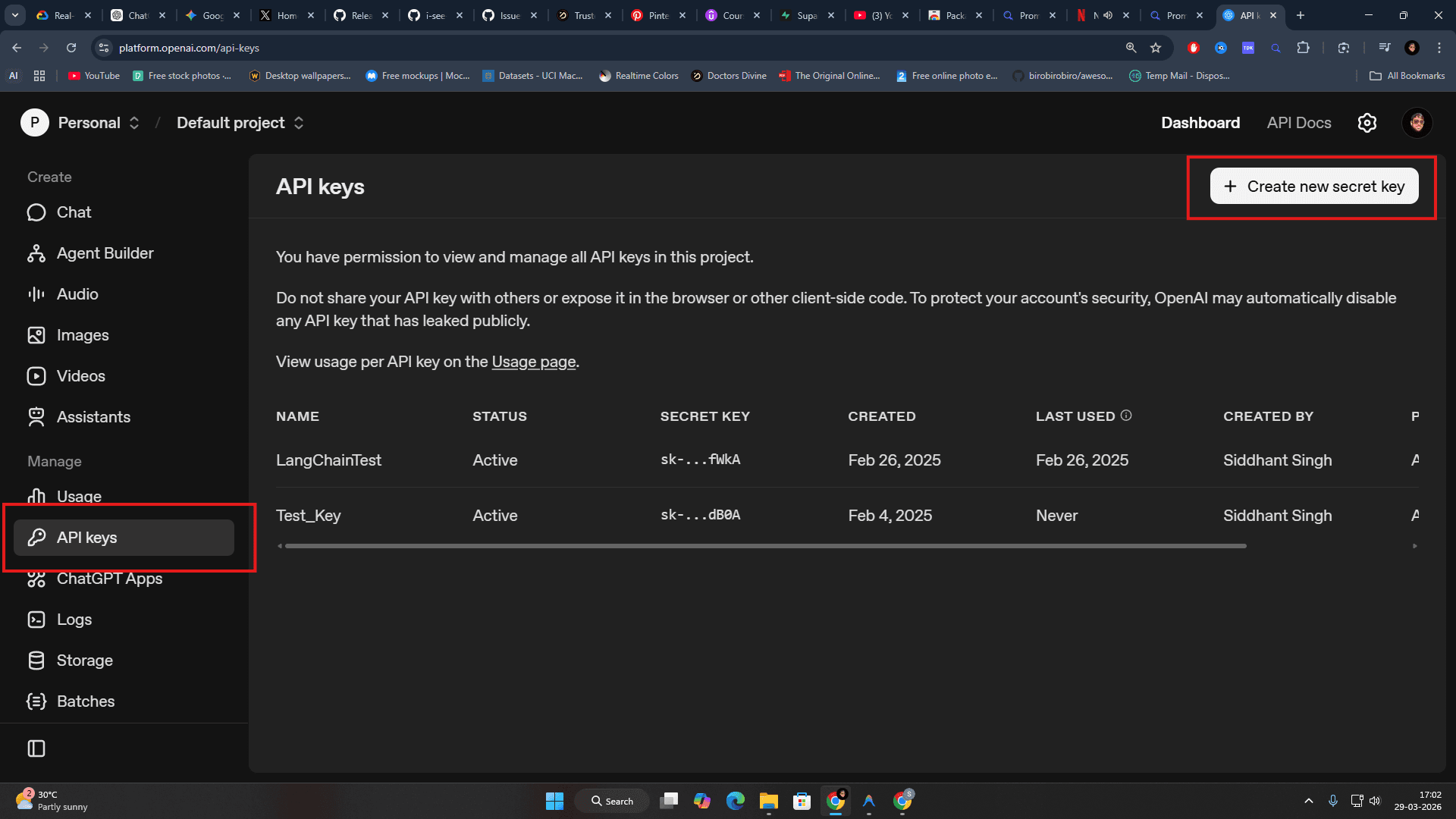The image size is (1456, 819).
Task: Show Last Used info tooltip
Action: 1127,415
